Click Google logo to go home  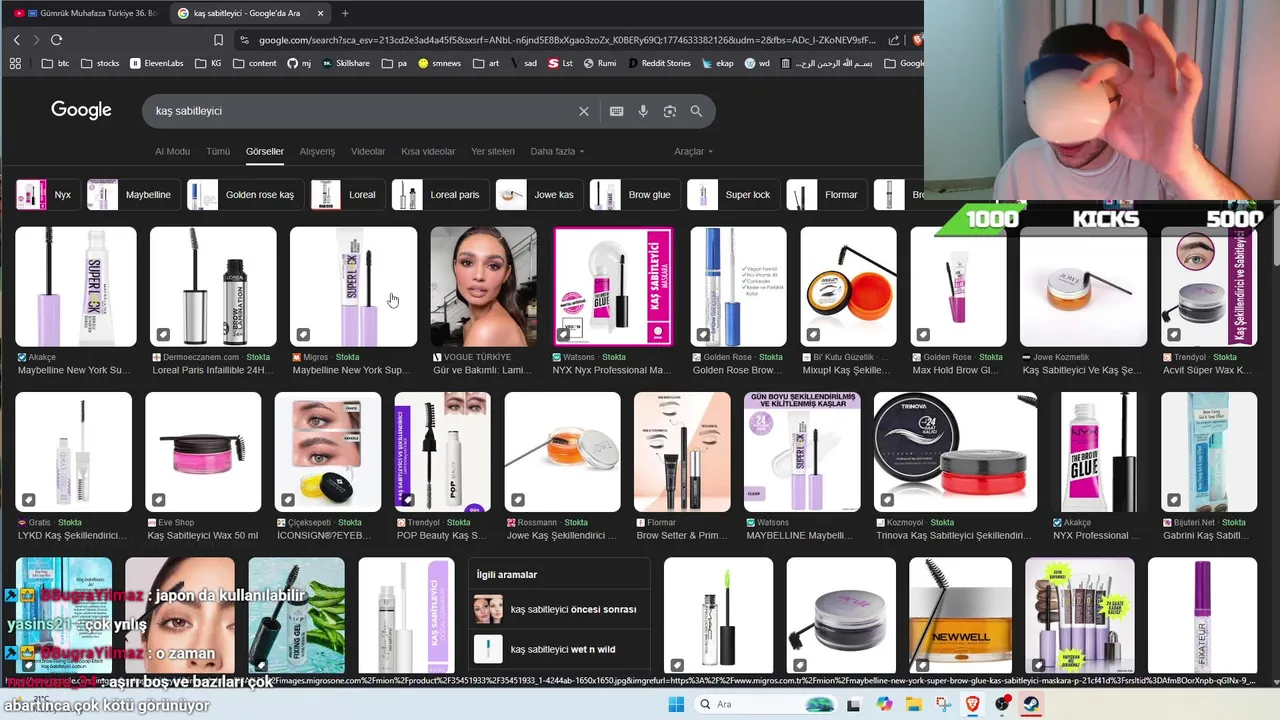81,110
